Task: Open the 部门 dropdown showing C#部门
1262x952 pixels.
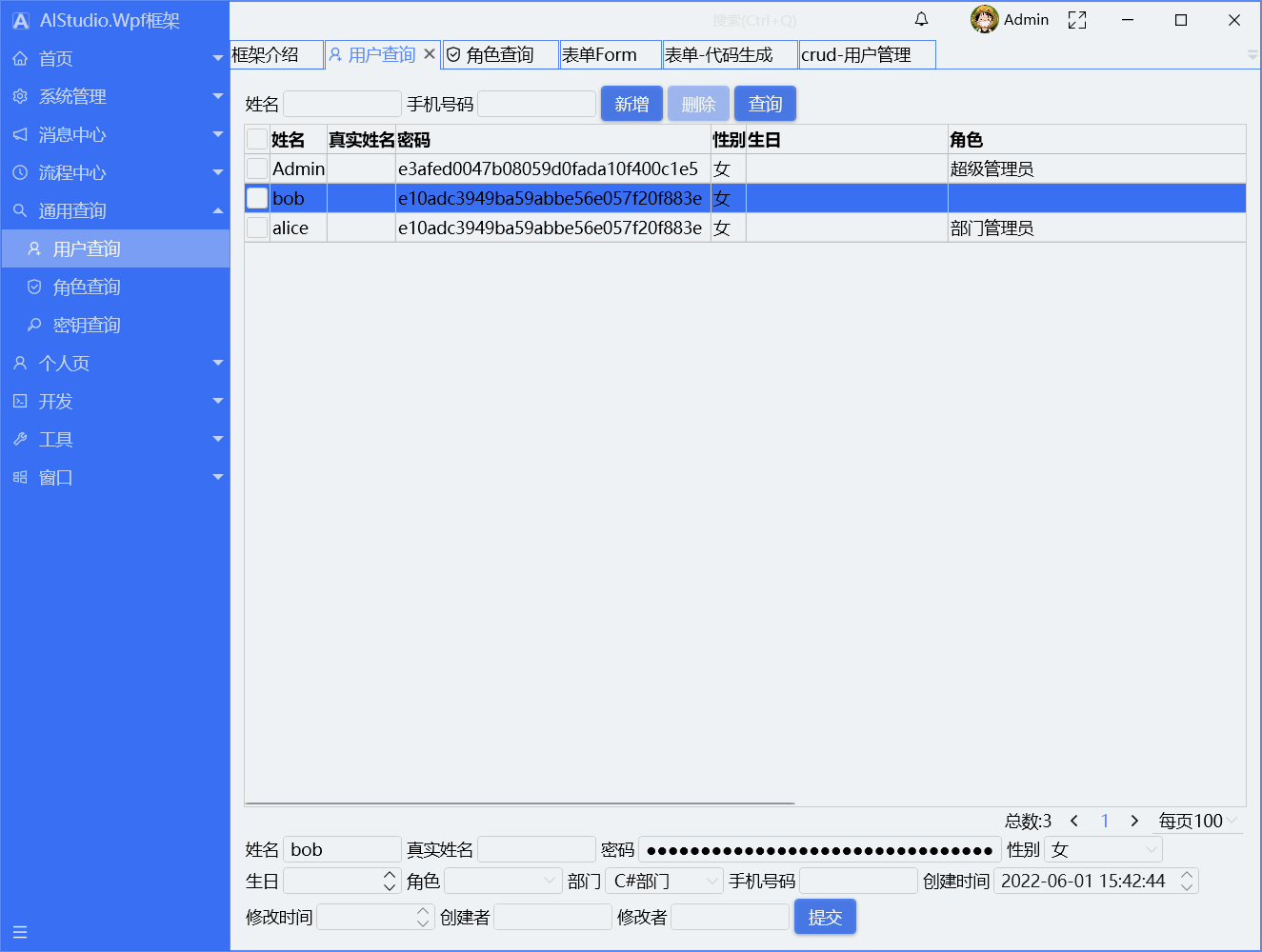Action: [664, 881]
